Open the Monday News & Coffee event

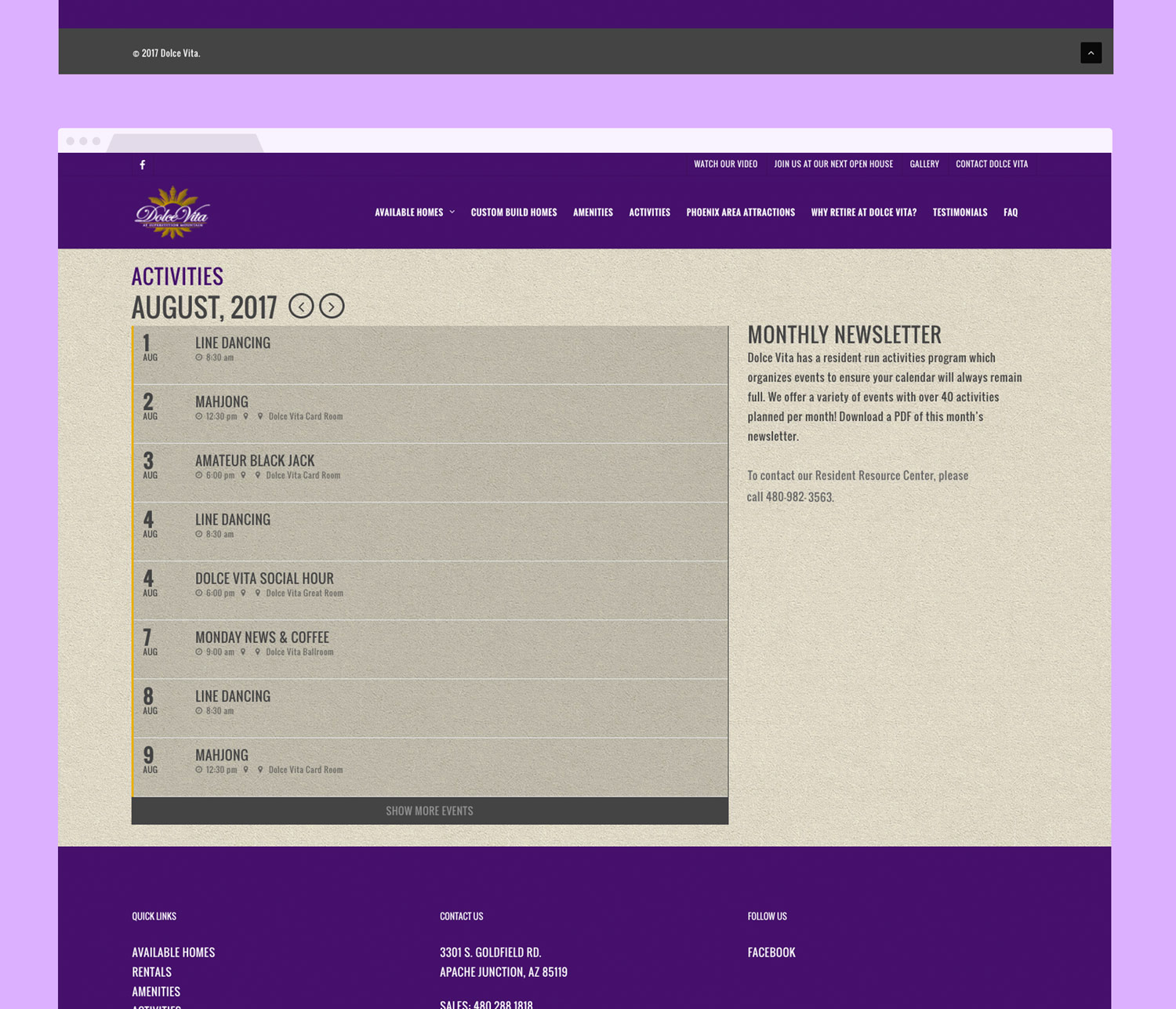pos(262,637)
